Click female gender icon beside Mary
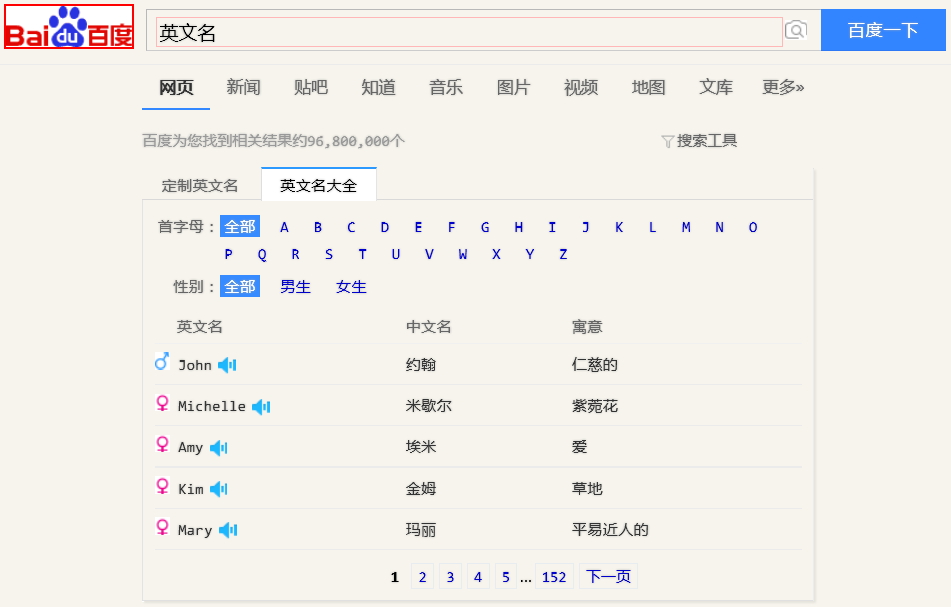This screenshot has width=951, height=607. (x=162, y=527)
